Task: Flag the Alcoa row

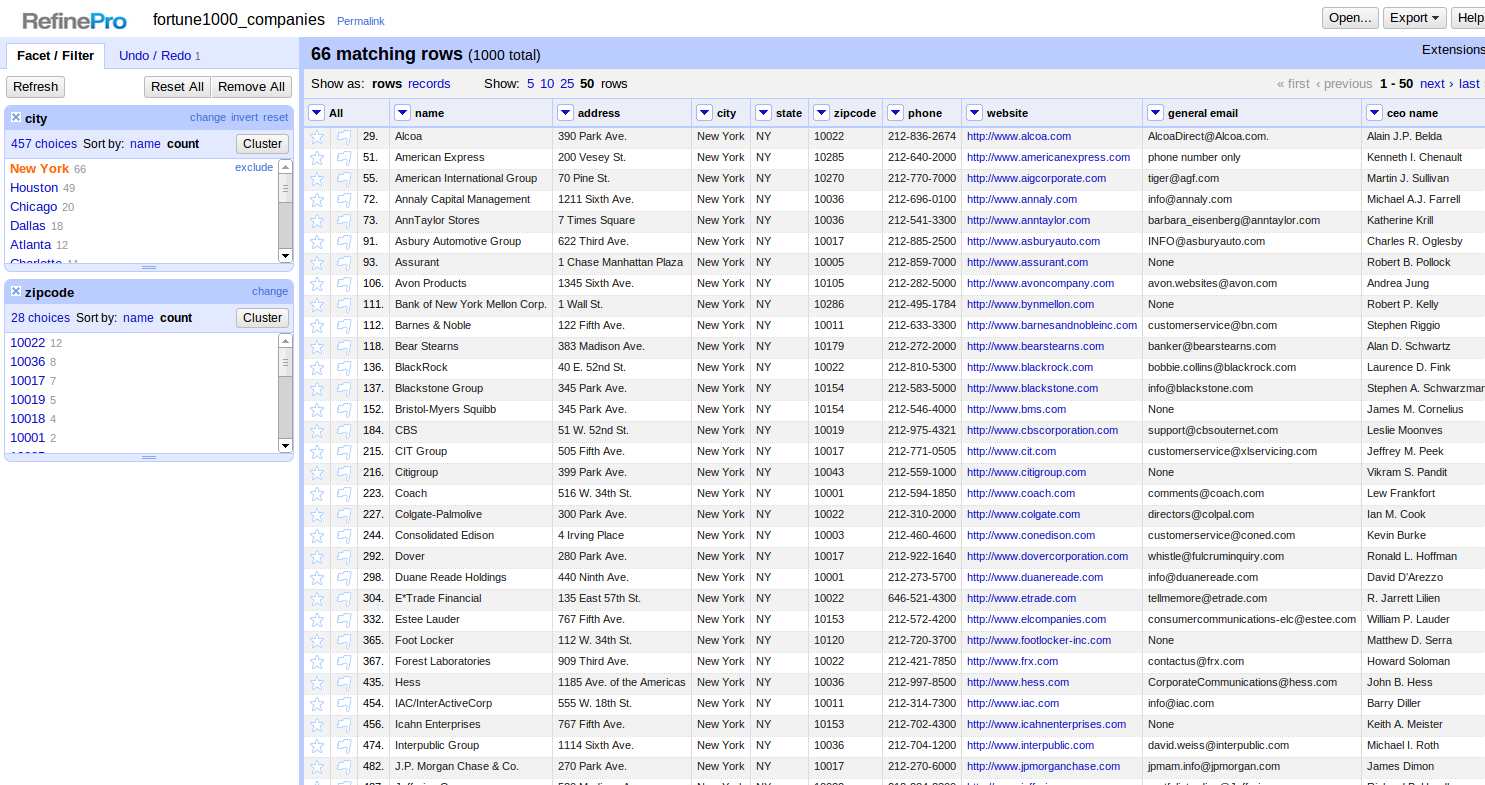Action: tap(344, 137)
